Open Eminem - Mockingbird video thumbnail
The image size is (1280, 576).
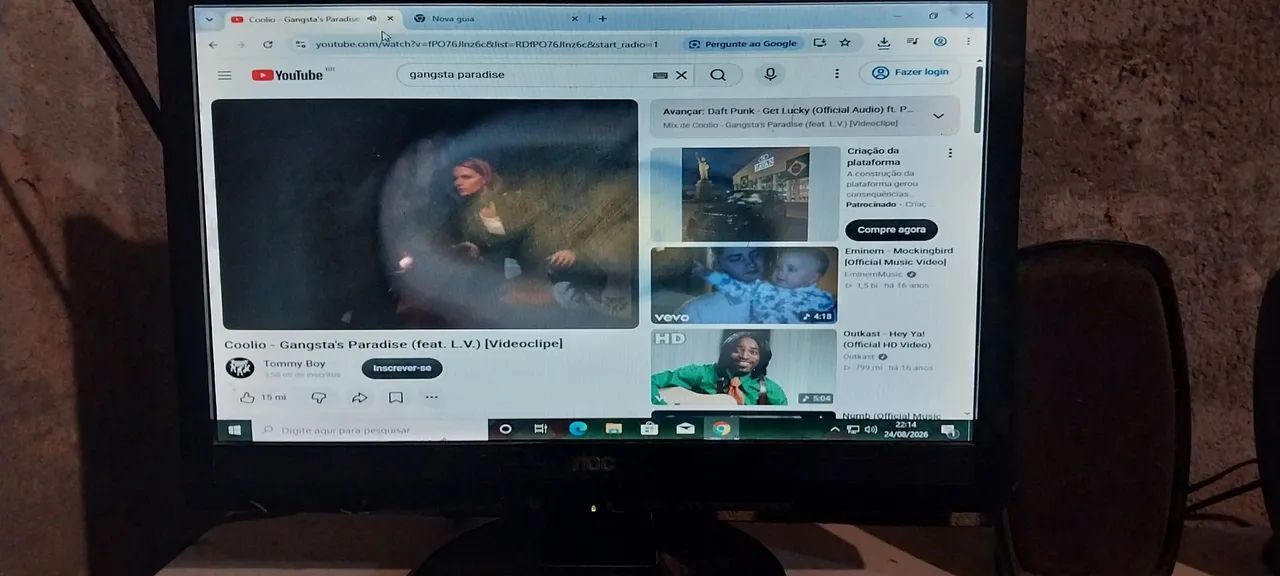(x=744, y=285)
